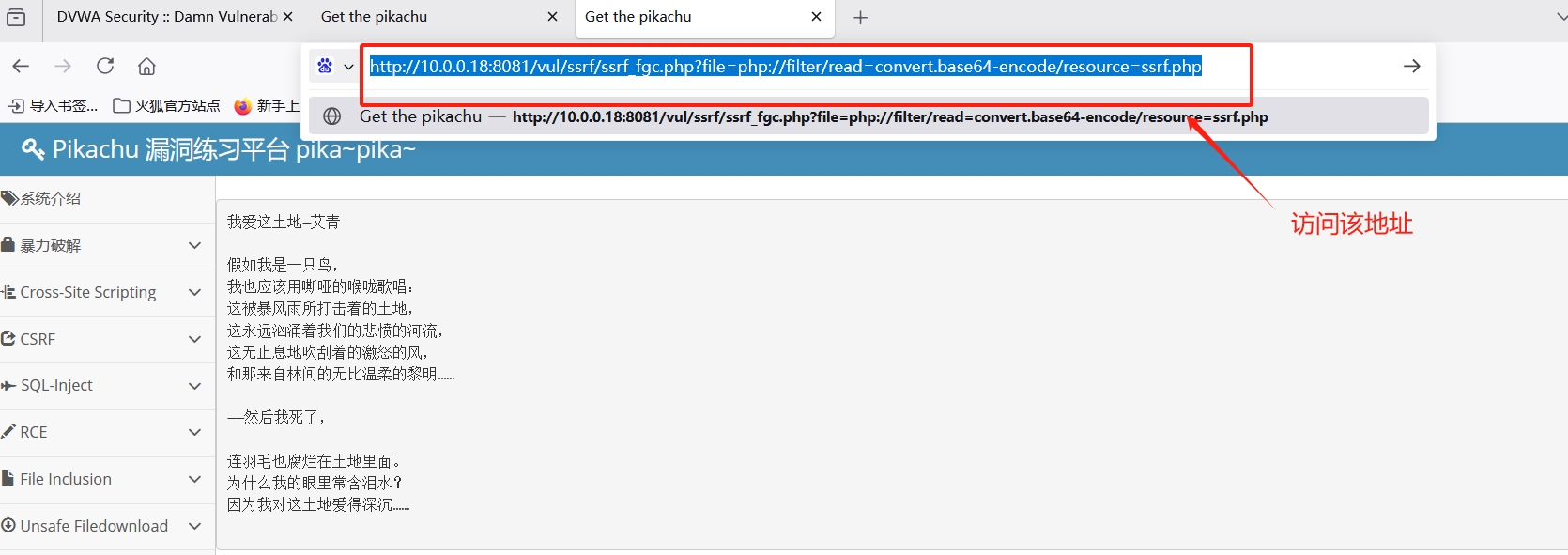This screenshot has width=1568, height=555.
Task: Click the line 这被暴风雨所打击着的土地
Action: point(320,308)
